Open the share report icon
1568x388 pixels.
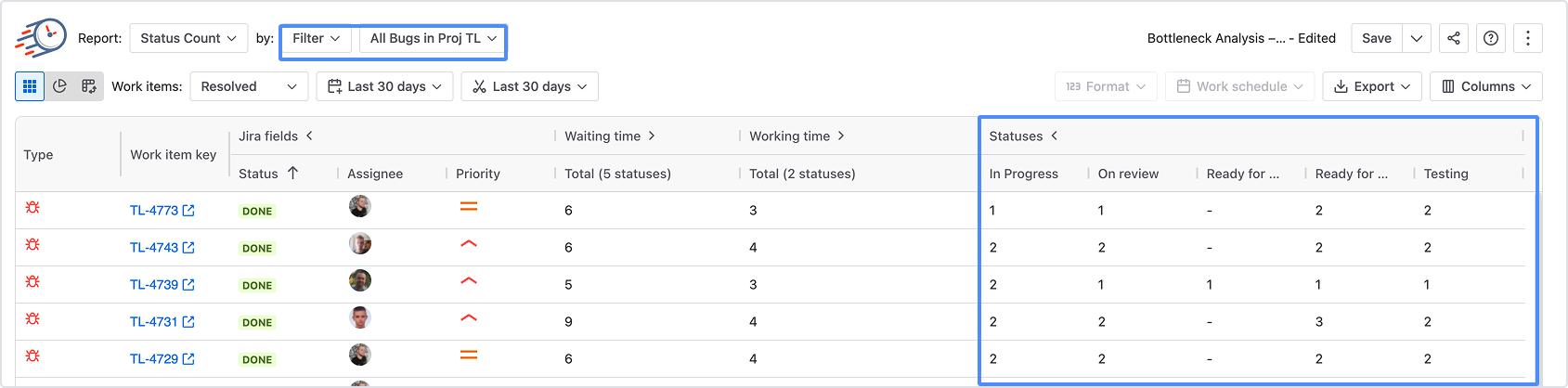pyautogui.click(x=1454, y=38)
